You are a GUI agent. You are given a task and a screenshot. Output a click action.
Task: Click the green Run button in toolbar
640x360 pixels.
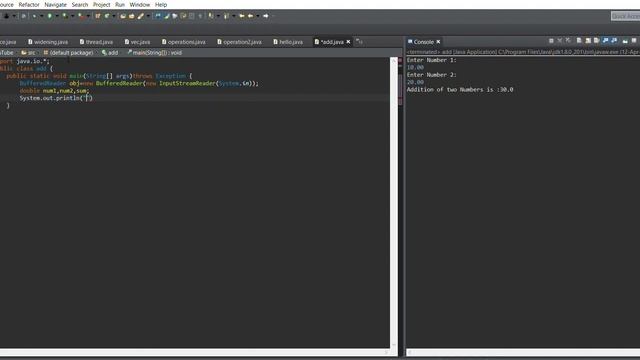pyautogui.click(x=49, y=16)
